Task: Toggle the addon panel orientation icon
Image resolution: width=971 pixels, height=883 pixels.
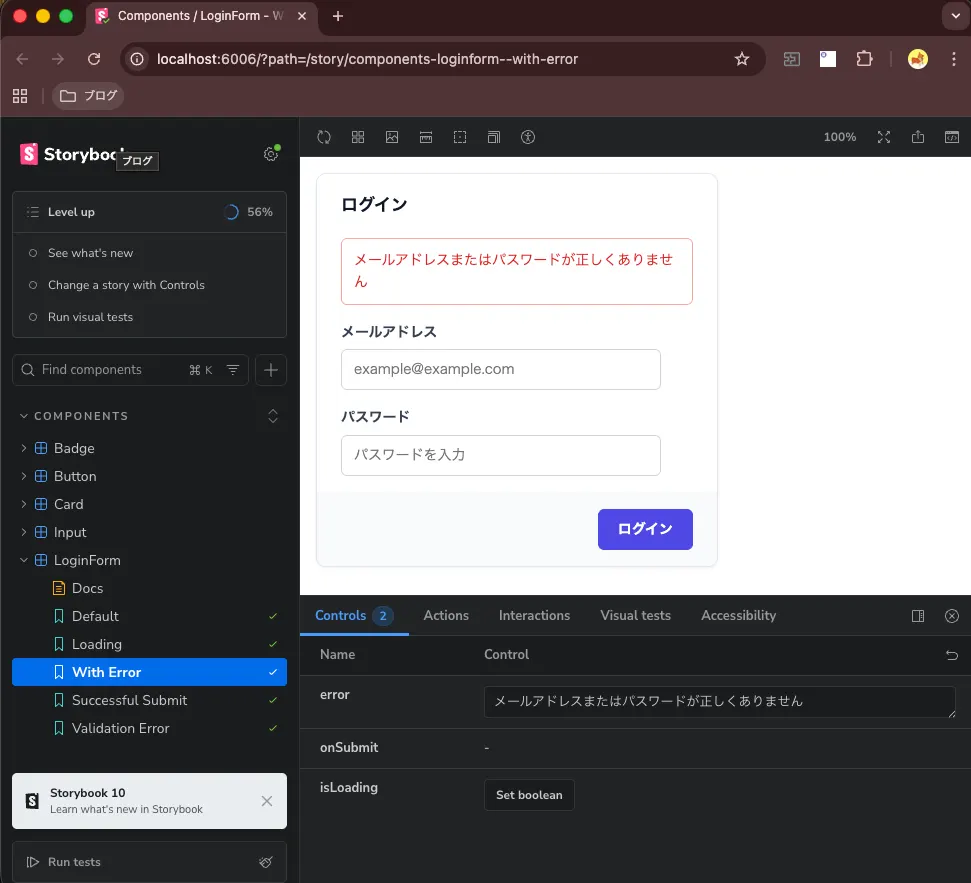Action: 918,615
